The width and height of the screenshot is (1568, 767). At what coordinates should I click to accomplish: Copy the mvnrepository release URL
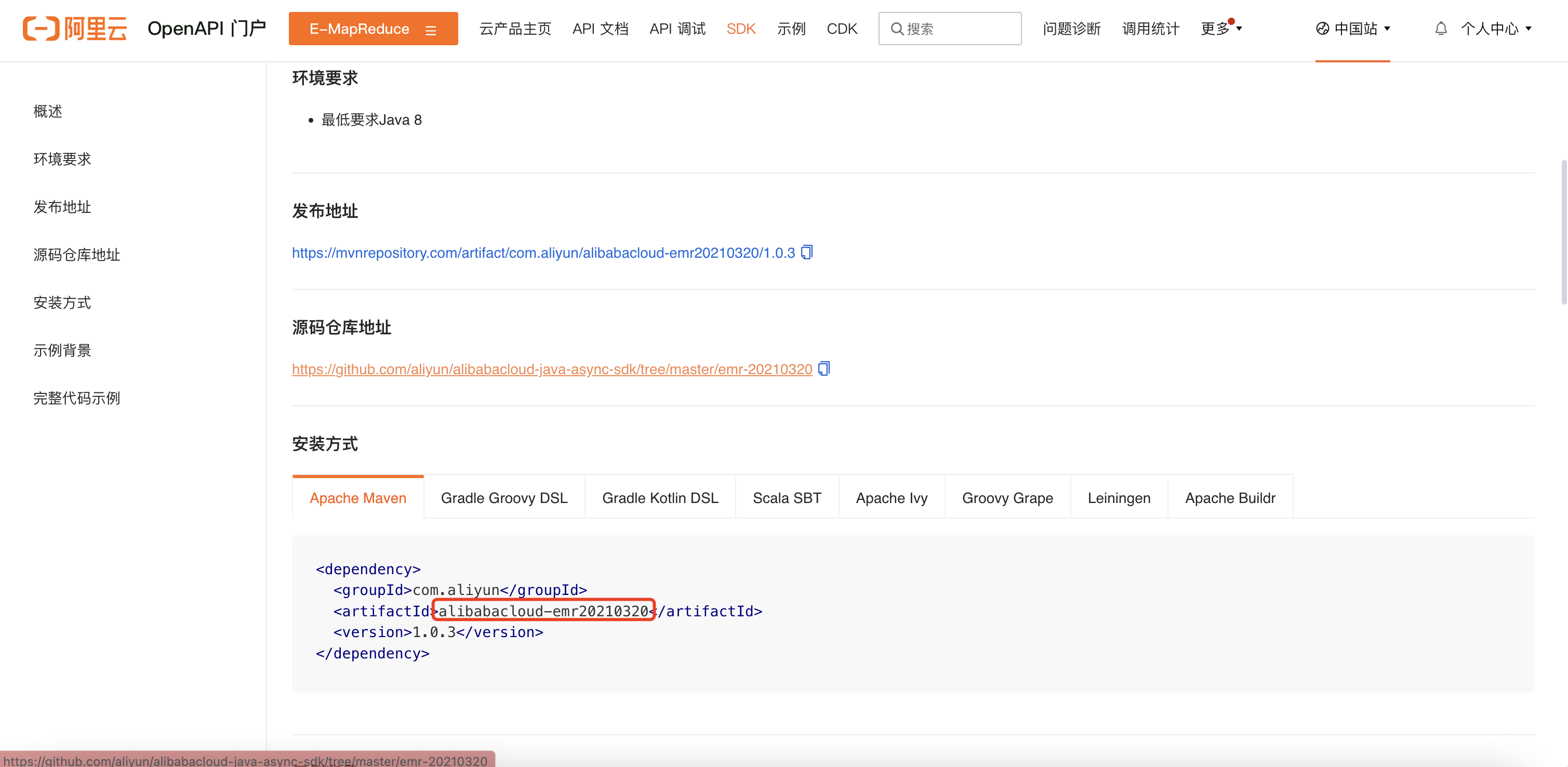pyautogui.click(x=806, y=252)
